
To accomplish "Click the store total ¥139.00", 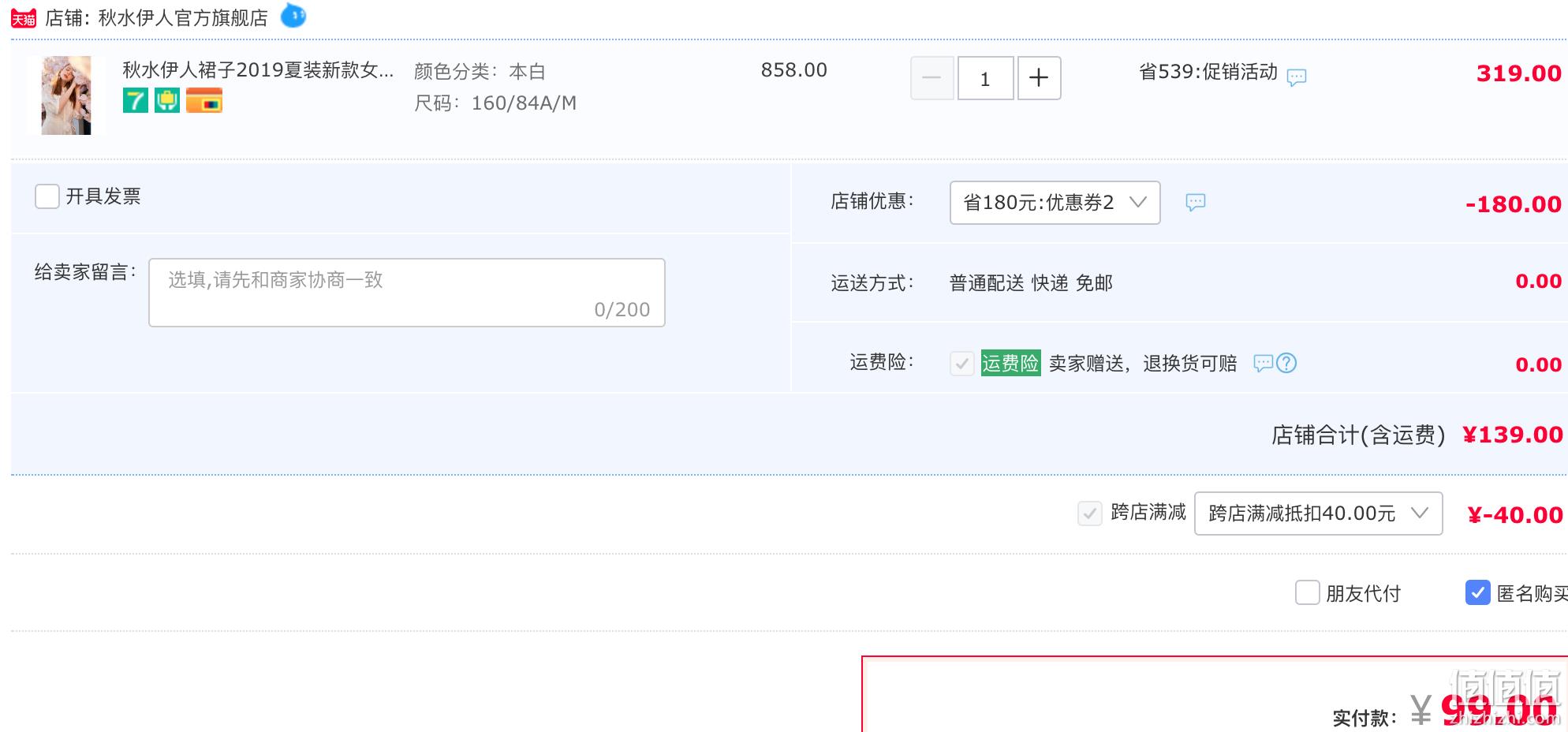I will click(1513, 435).
